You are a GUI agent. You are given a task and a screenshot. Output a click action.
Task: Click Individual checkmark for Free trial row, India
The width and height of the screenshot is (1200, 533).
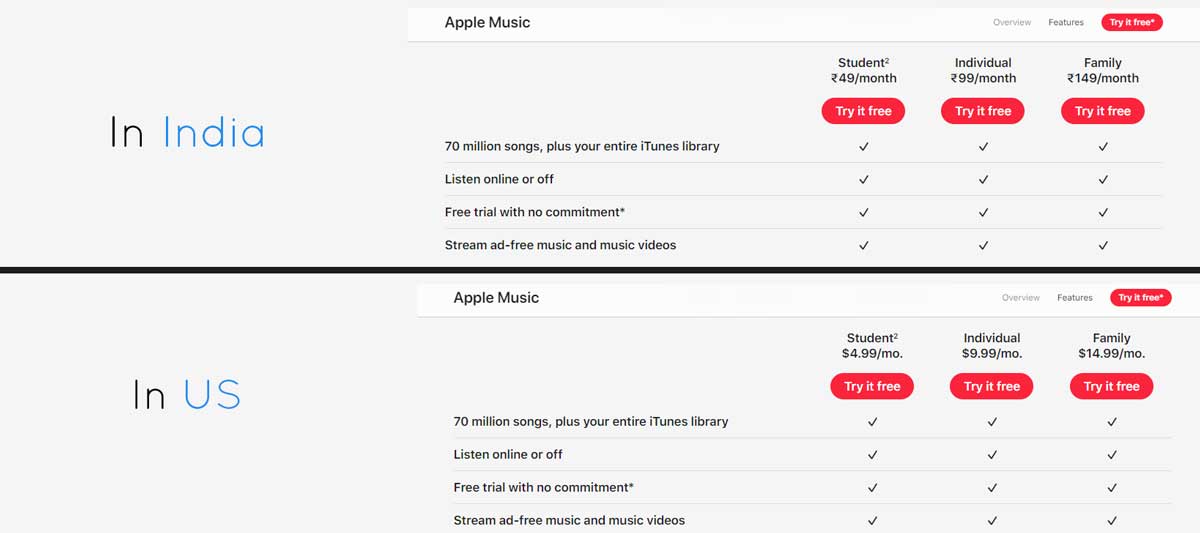(x=983, y=212)
